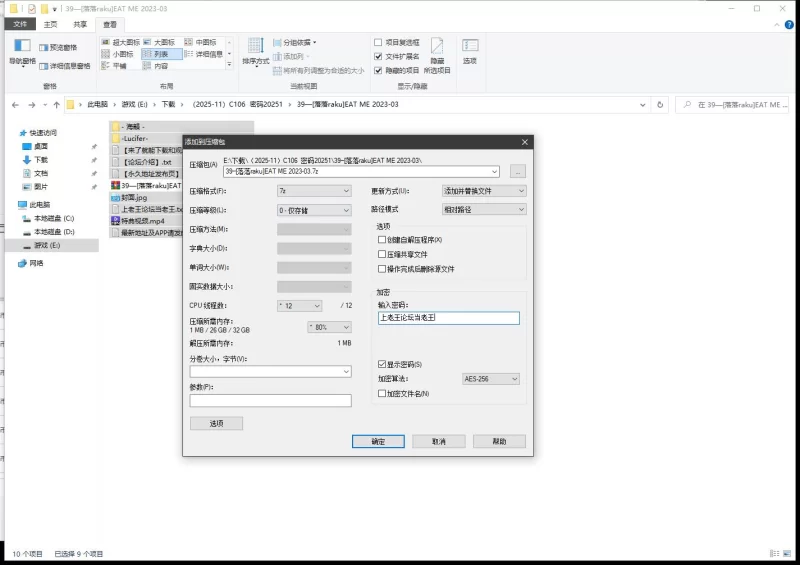Click the 导航窗格 navigation pane icon
The image size is (800, 565).
click(x=22, y=51)
